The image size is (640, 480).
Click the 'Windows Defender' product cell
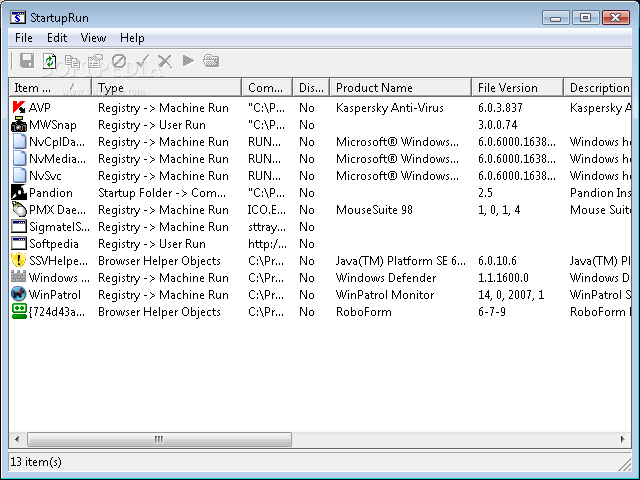(386, 278)
